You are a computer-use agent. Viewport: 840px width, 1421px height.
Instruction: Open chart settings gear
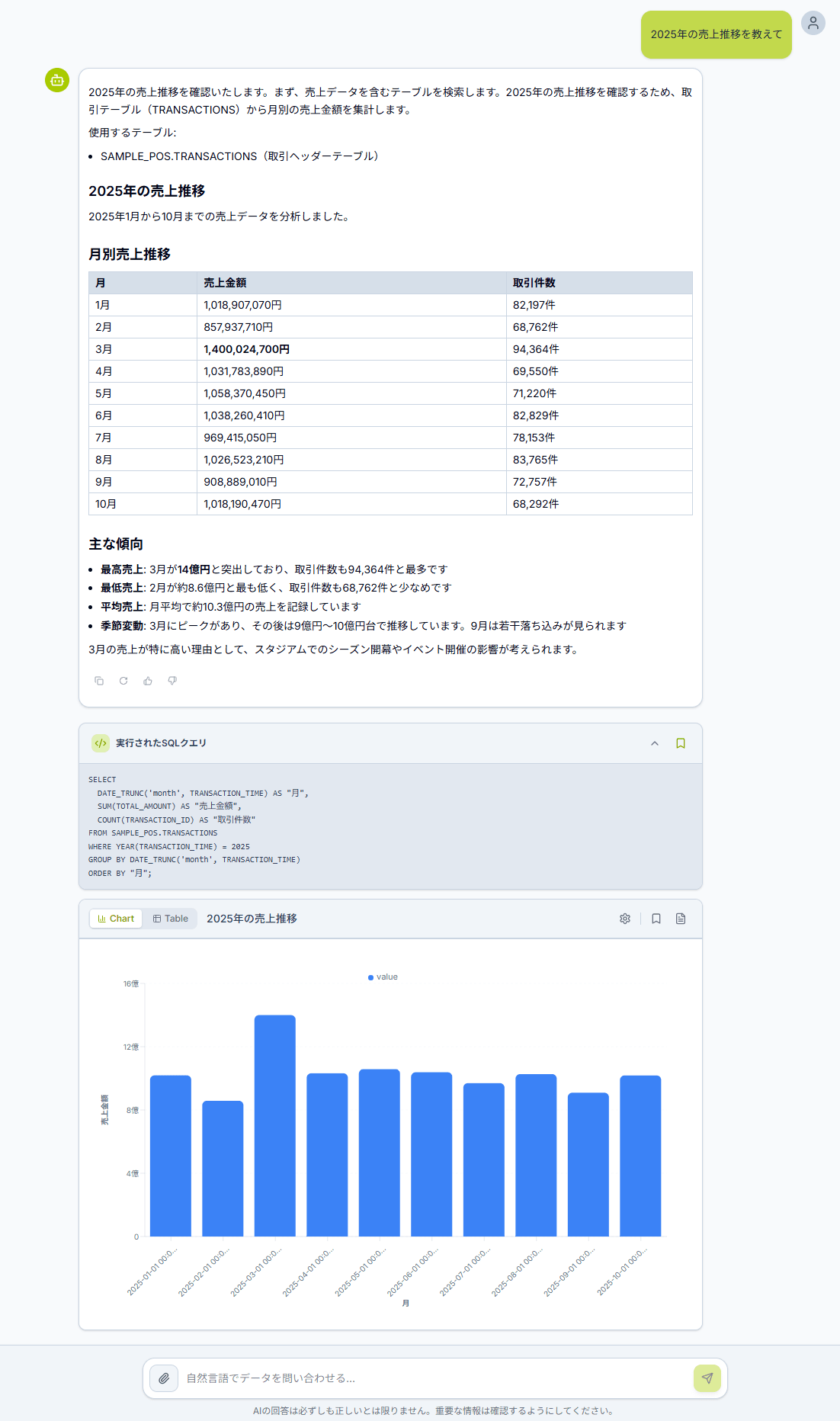[625, 919]
